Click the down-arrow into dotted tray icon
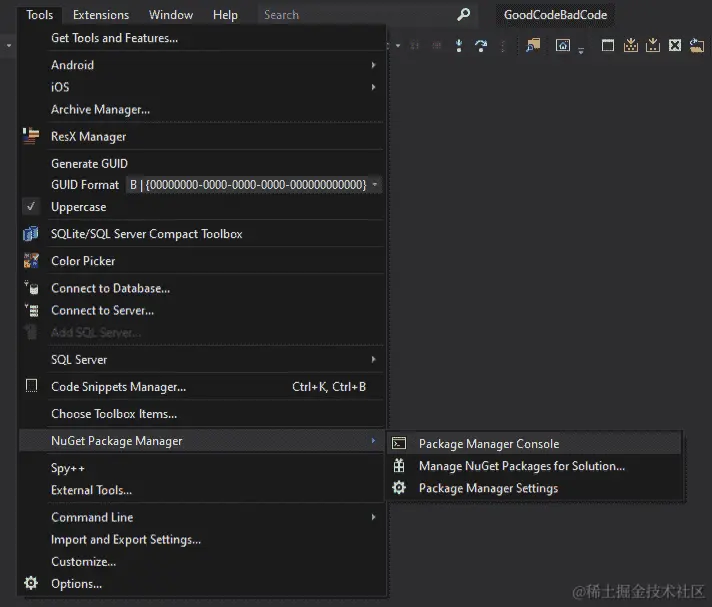712x607 pixels. click(631, 45)
